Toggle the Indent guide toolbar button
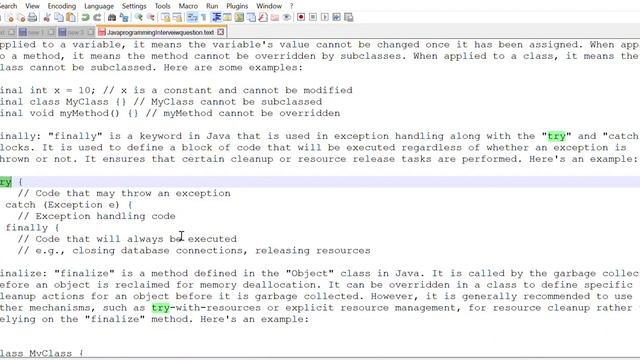 216,18
